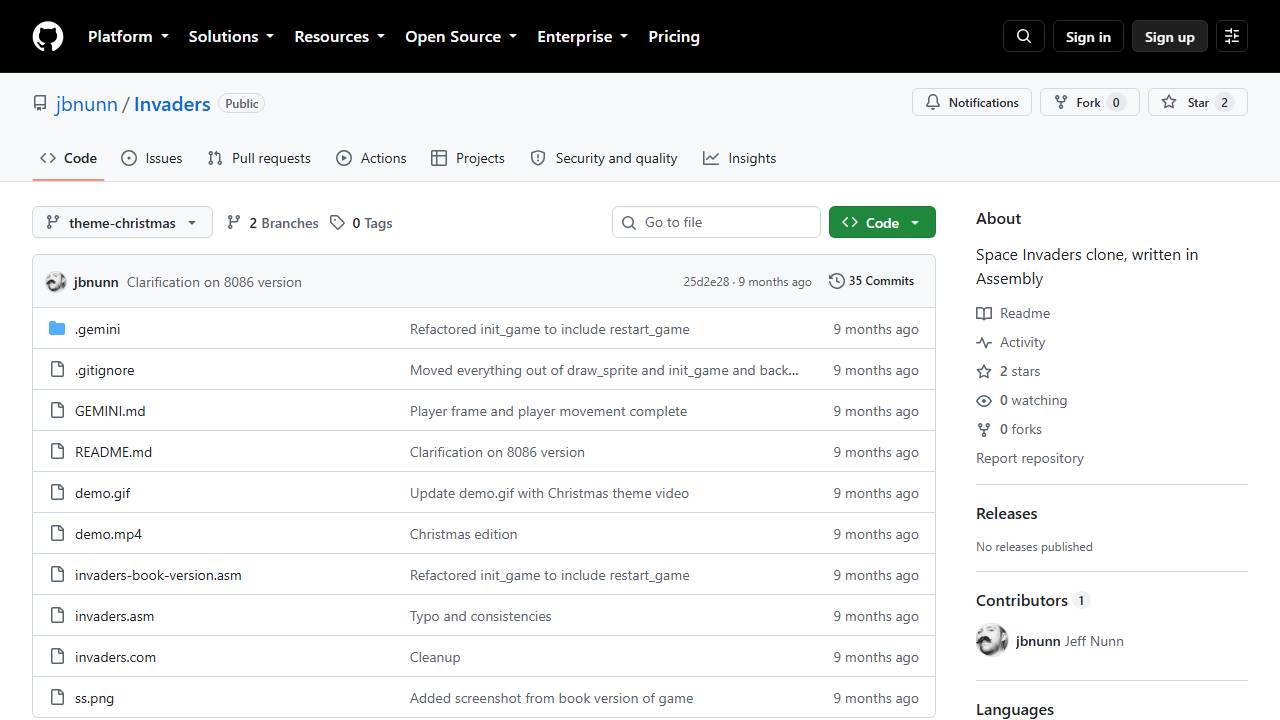Click the .gemini folder icon
The image size is (1280, 720).
(57, 329)
